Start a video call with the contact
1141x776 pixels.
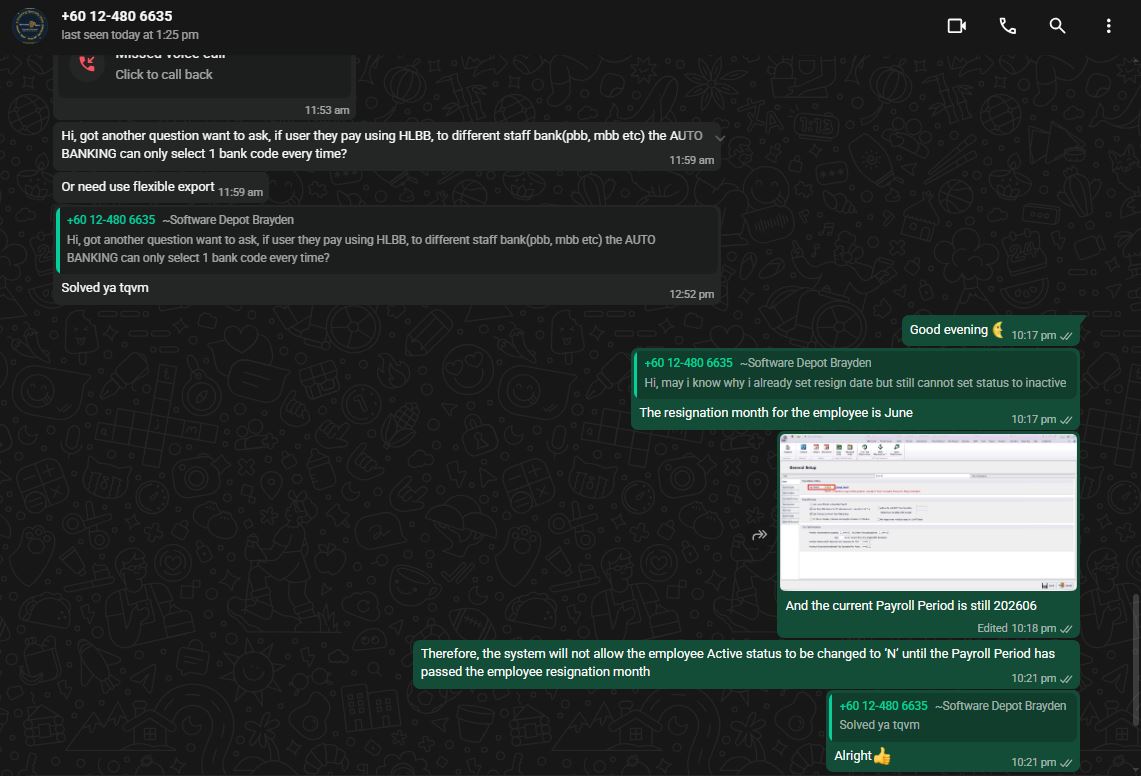click(x=956, y=26)
